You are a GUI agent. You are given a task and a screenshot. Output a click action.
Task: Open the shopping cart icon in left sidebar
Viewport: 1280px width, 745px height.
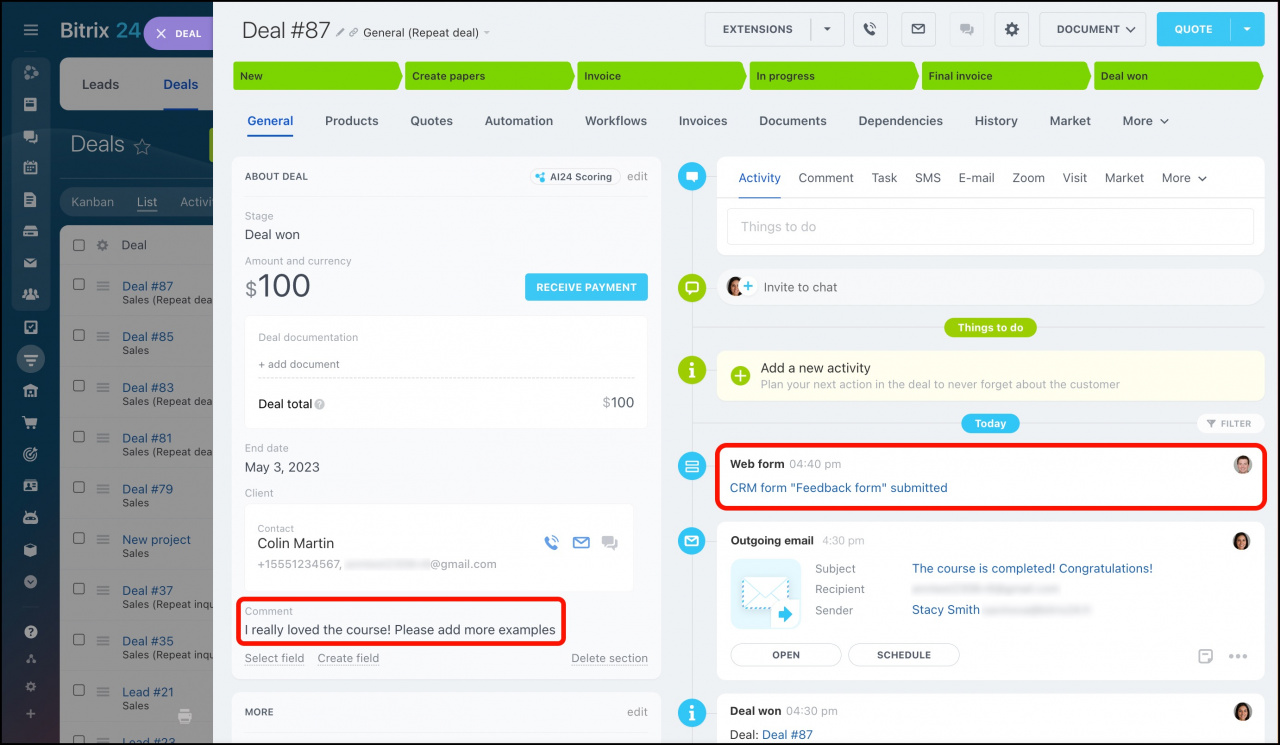tap(31, 422)
